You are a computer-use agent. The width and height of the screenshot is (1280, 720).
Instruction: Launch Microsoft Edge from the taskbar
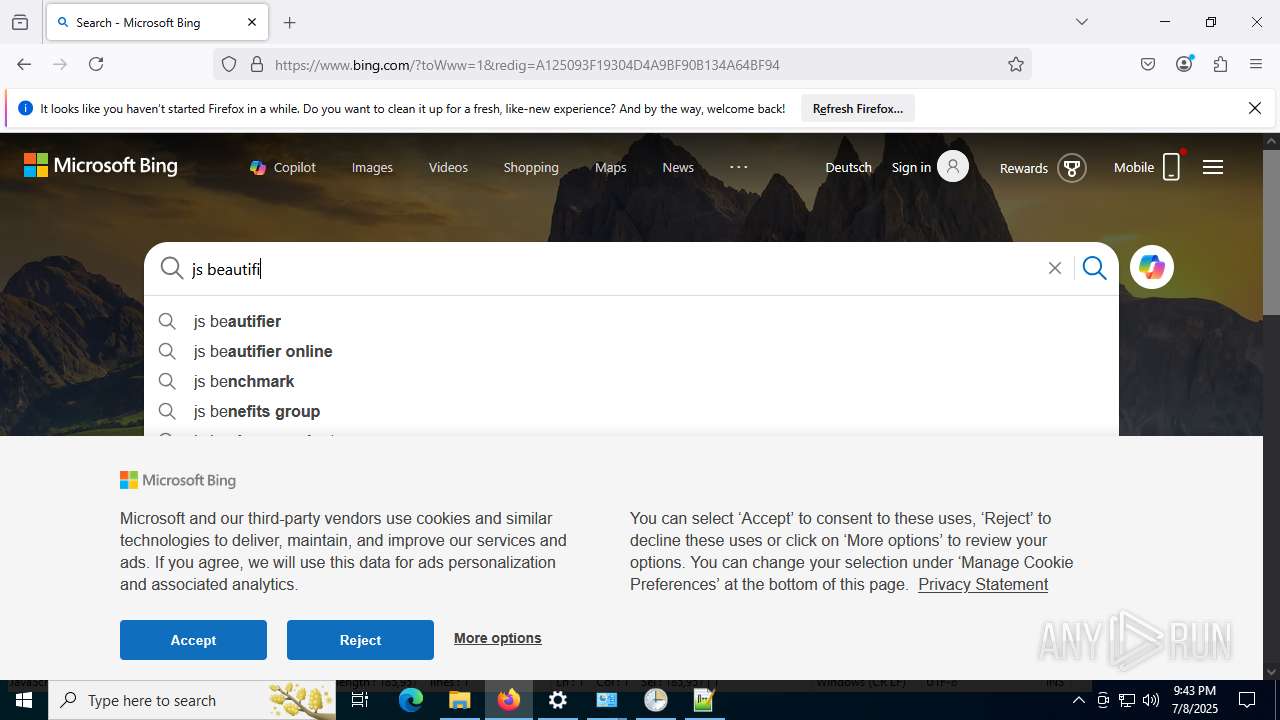point(411,700)
